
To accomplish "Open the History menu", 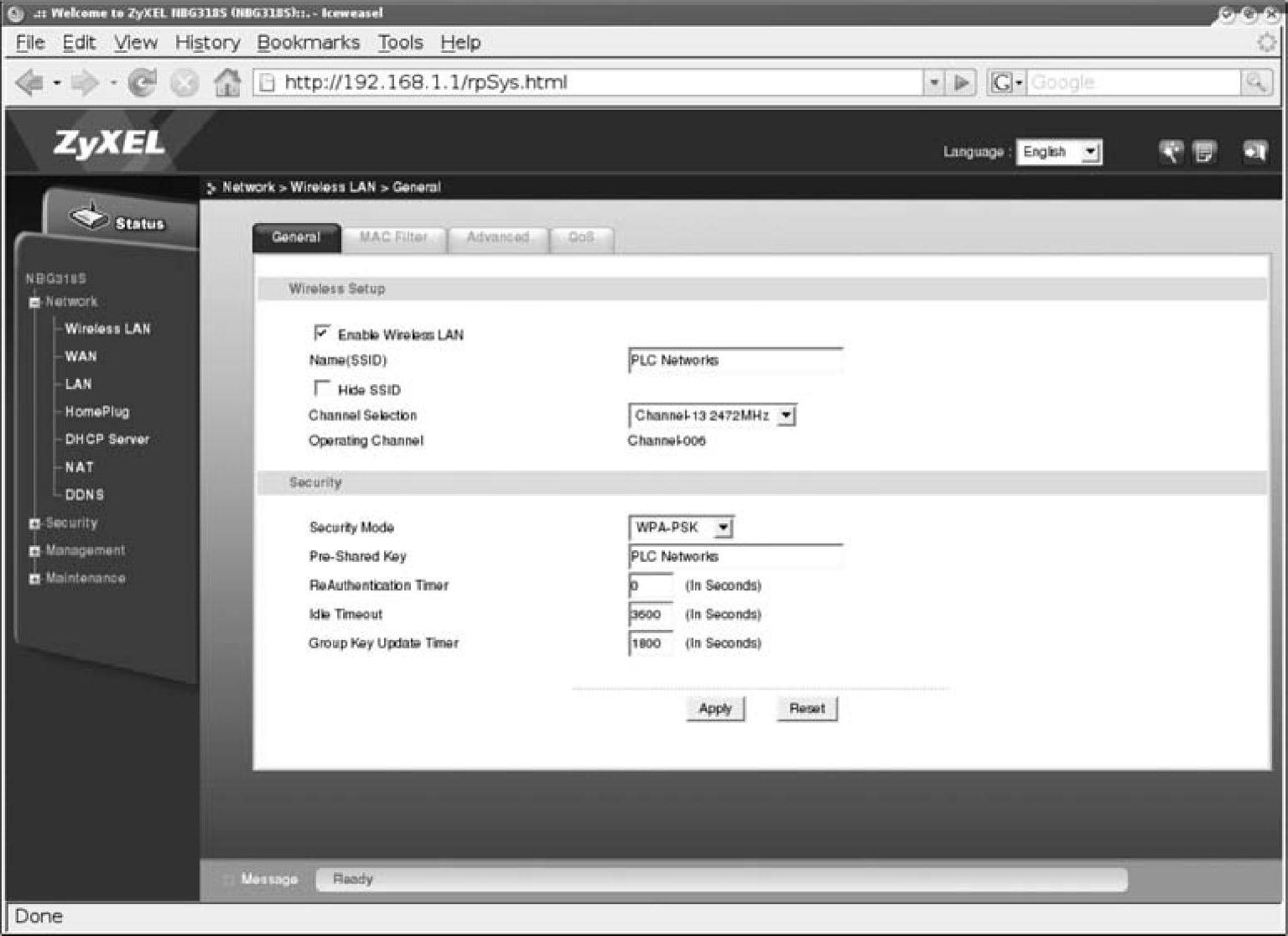I will (207, 42).
